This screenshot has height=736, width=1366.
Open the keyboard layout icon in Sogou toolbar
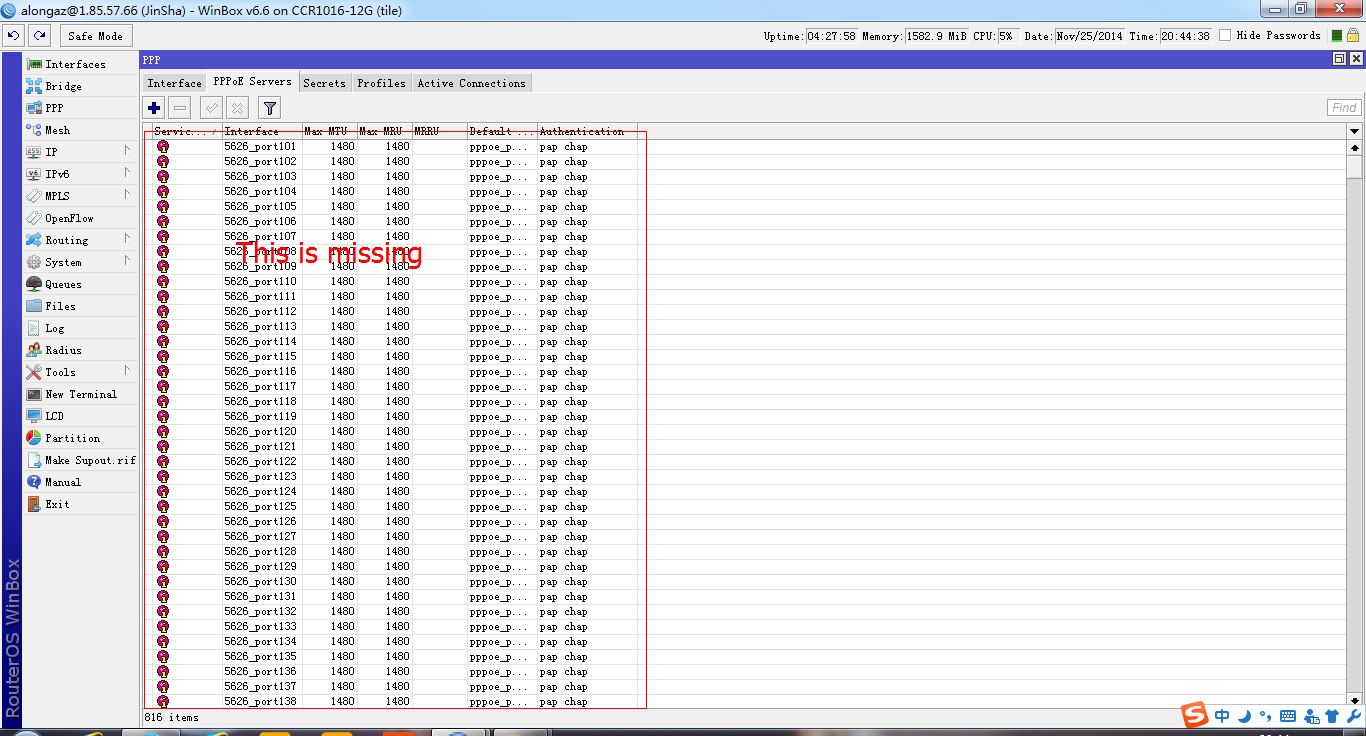coord(1287,716)
